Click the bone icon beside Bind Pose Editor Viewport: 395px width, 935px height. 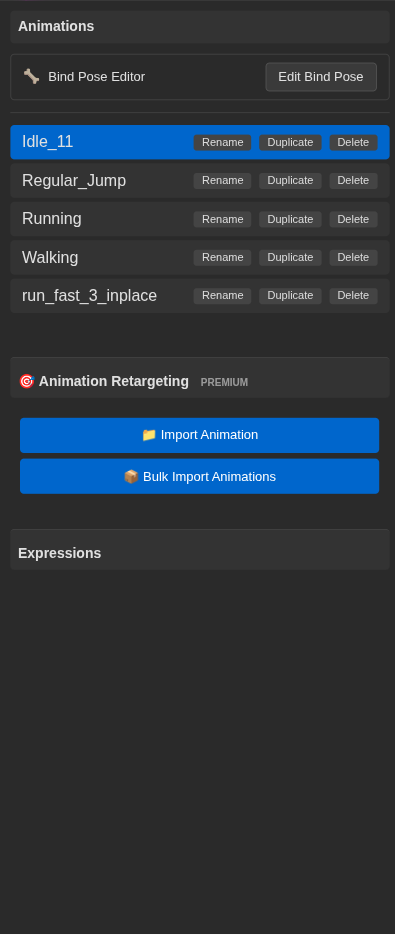(31, 76)
